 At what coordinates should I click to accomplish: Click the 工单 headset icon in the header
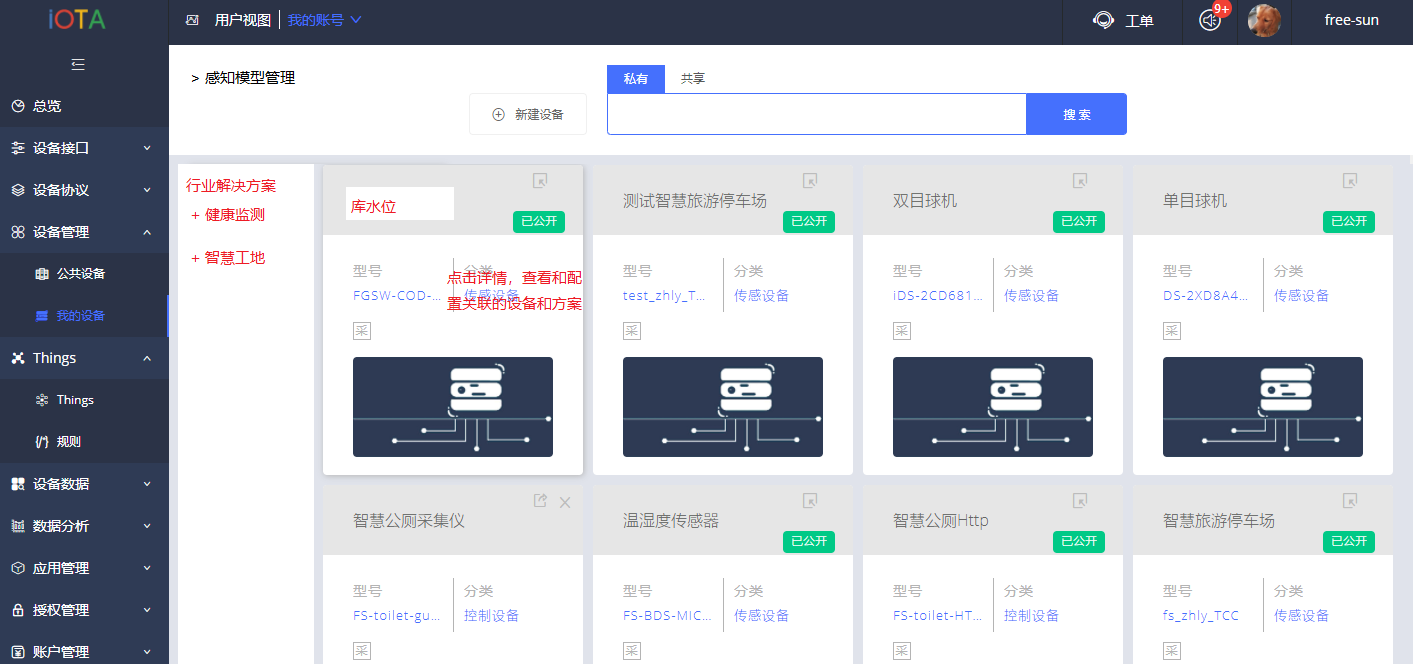pyautogui.click(x=1104, y=21)
